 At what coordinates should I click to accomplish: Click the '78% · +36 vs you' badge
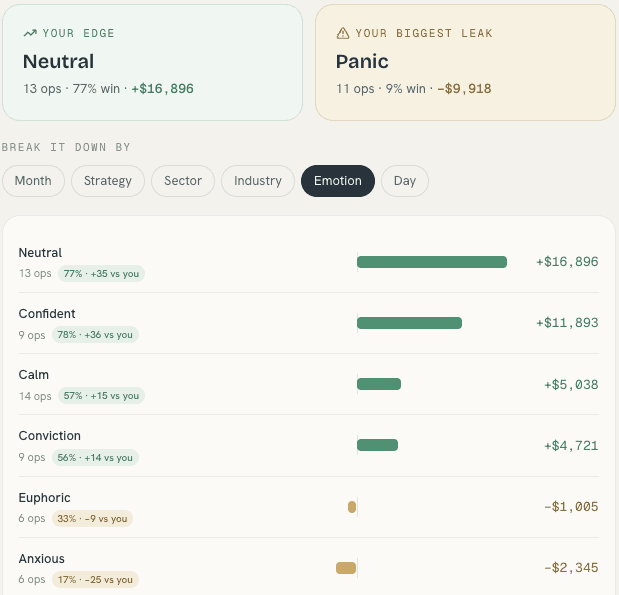click(x=95, y=335)
